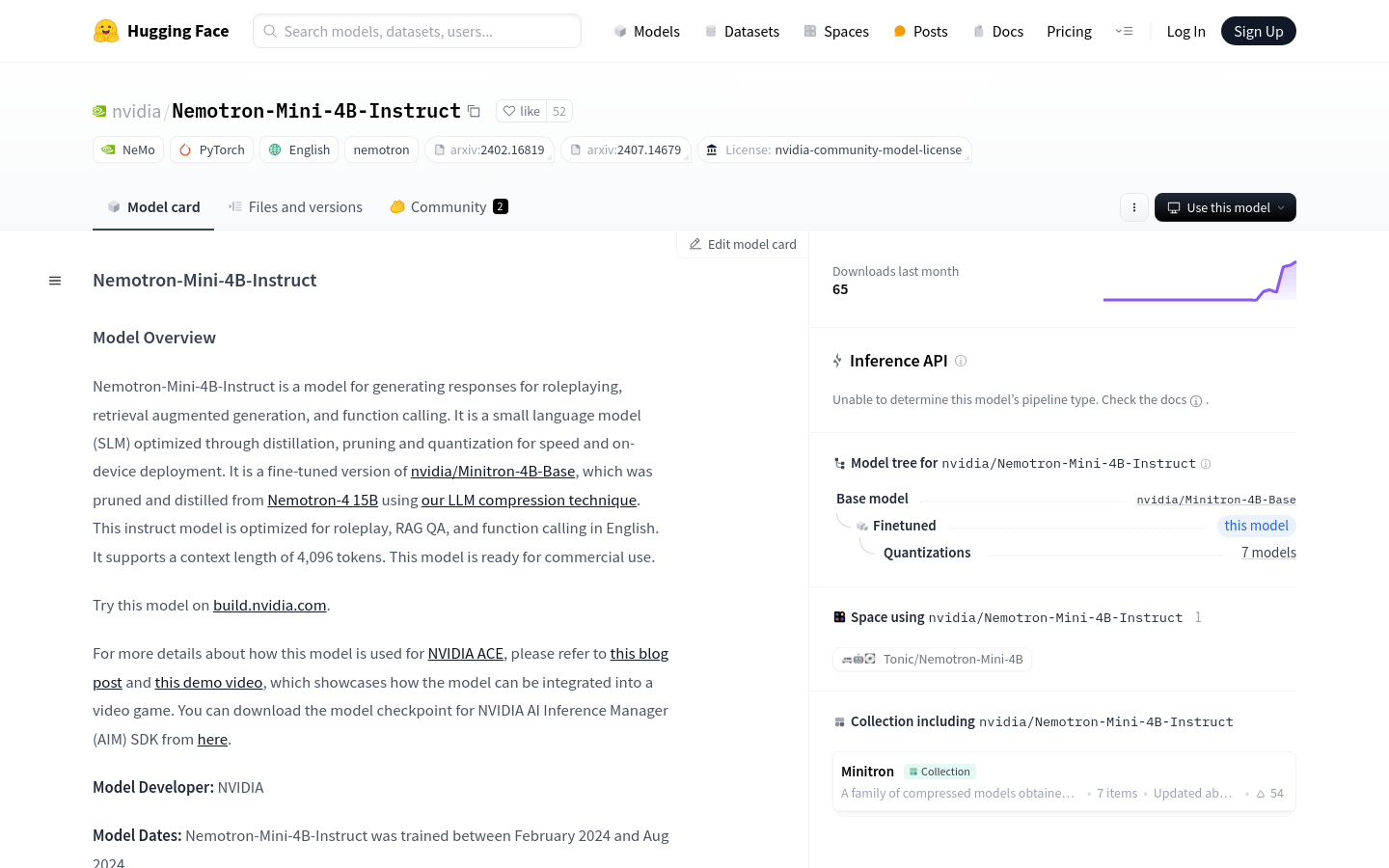Click the Sign Up button
The width and height of the screenshot is (1389, 868).
(x=1258, y=31)
